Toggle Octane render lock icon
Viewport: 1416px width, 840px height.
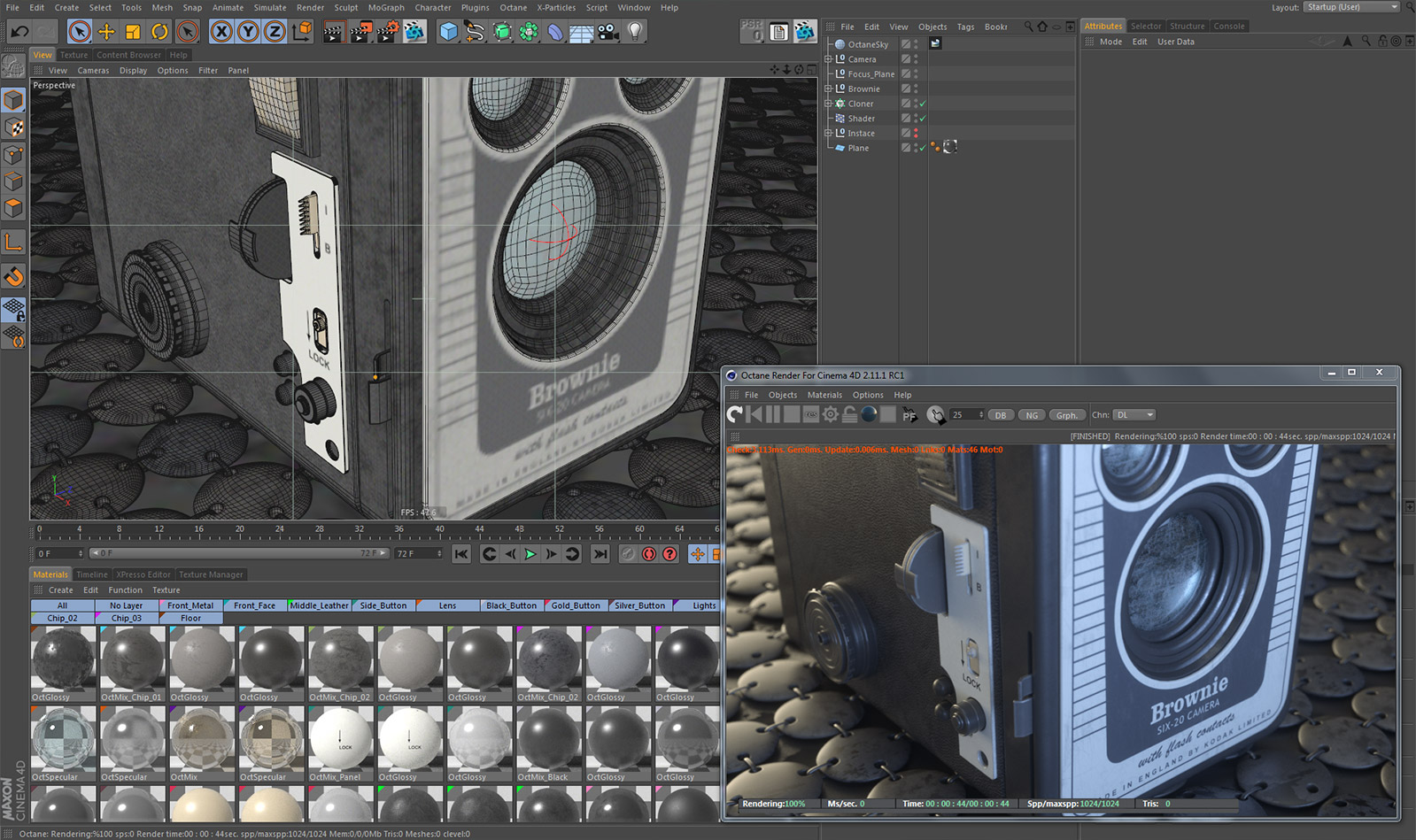pos(849,414)
